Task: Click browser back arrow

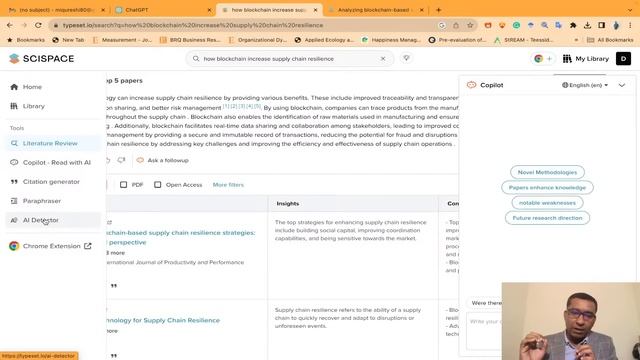Action: 10,25
